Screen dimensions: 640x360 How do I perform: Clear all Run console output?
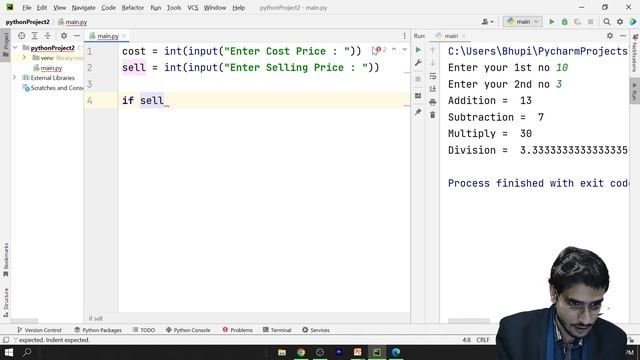point(433,115)
